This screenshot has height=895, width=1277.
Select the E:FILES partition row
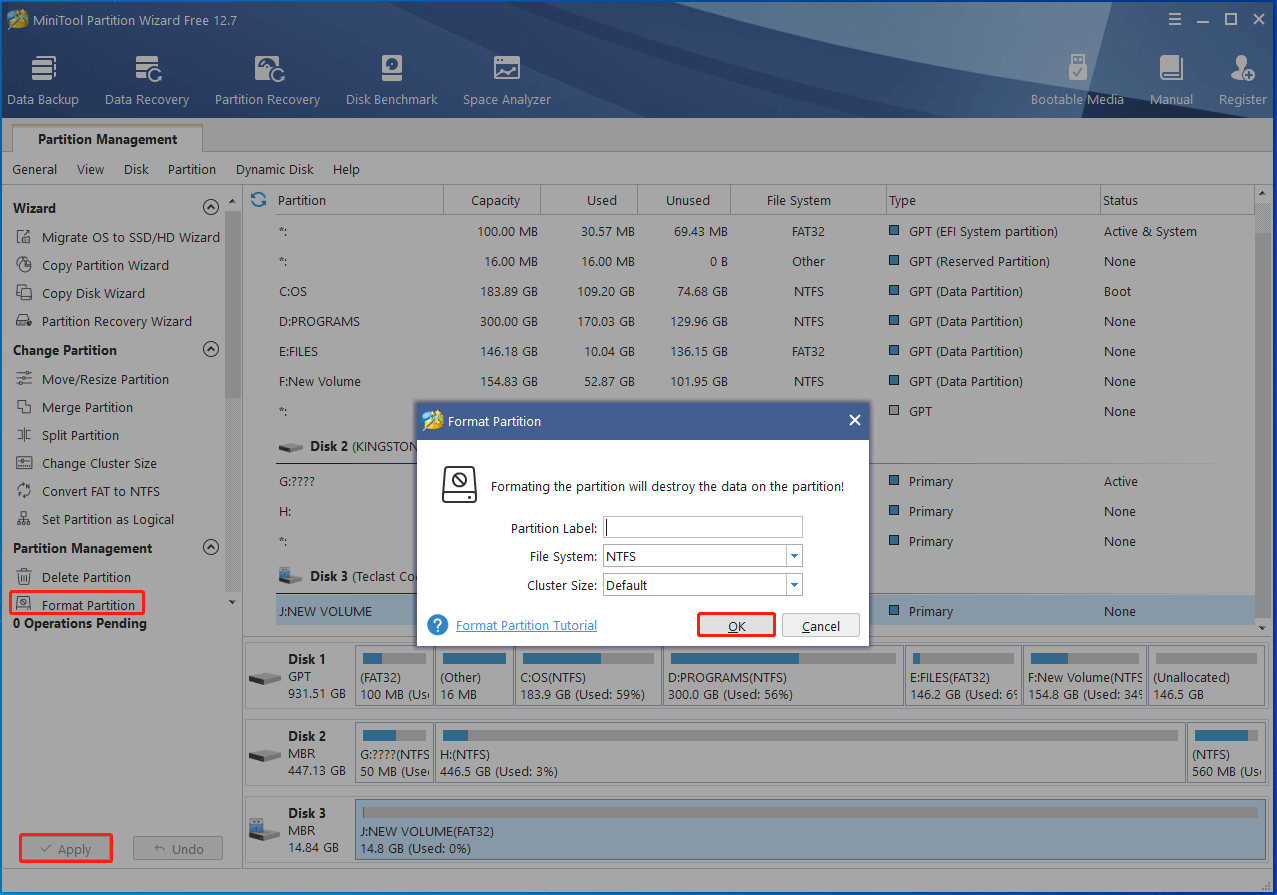point(764,351)
